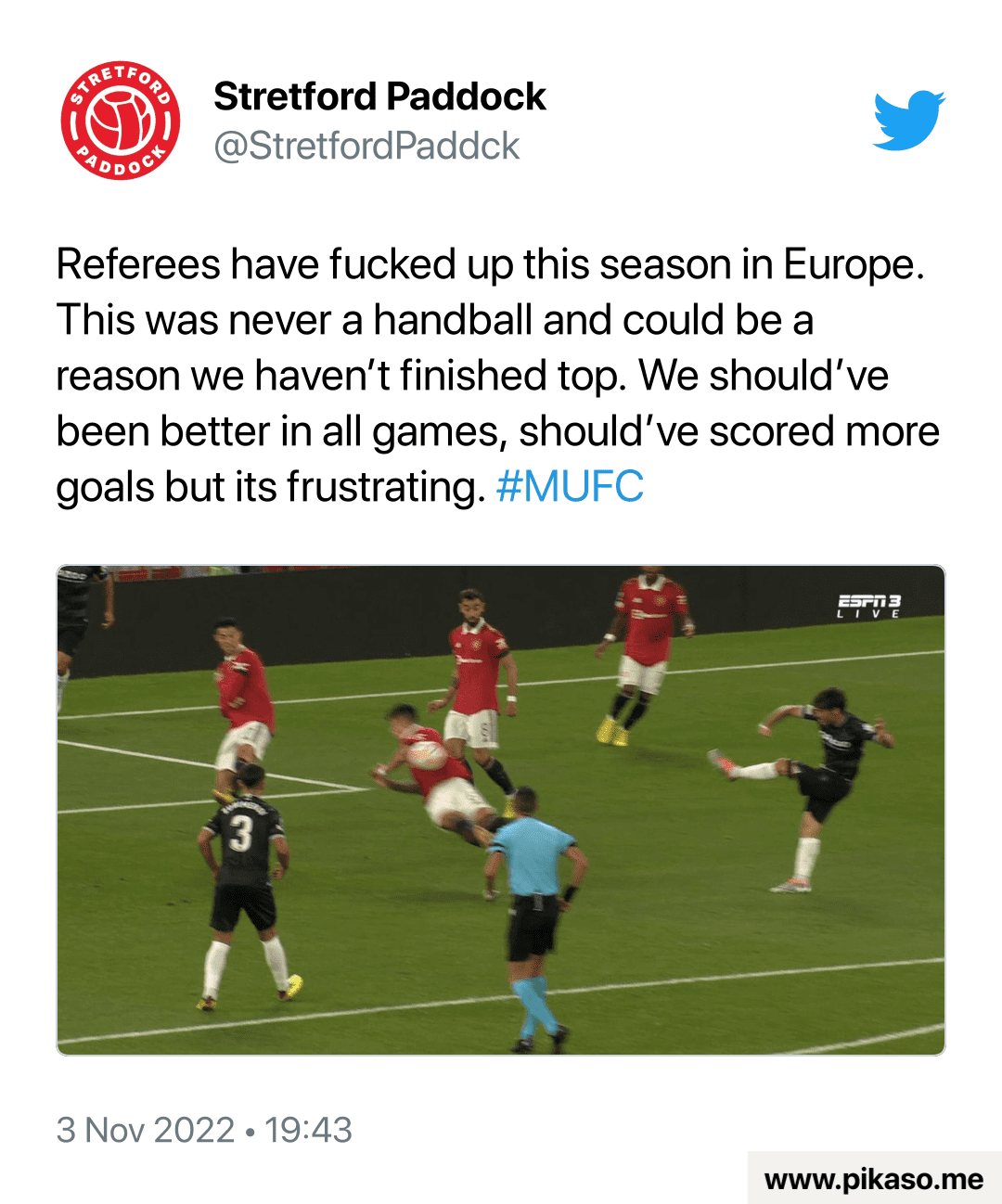Click the Stretford Paddock profile avatar
Viewport: 1002px width, 1204px height.
(x=121, y=121)
